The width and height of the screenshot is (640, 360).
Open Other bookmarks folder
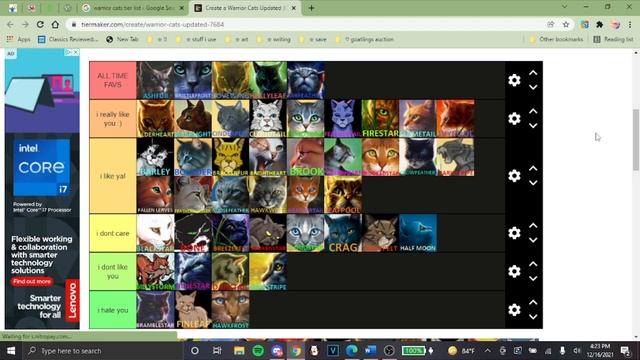coord(556,39)
